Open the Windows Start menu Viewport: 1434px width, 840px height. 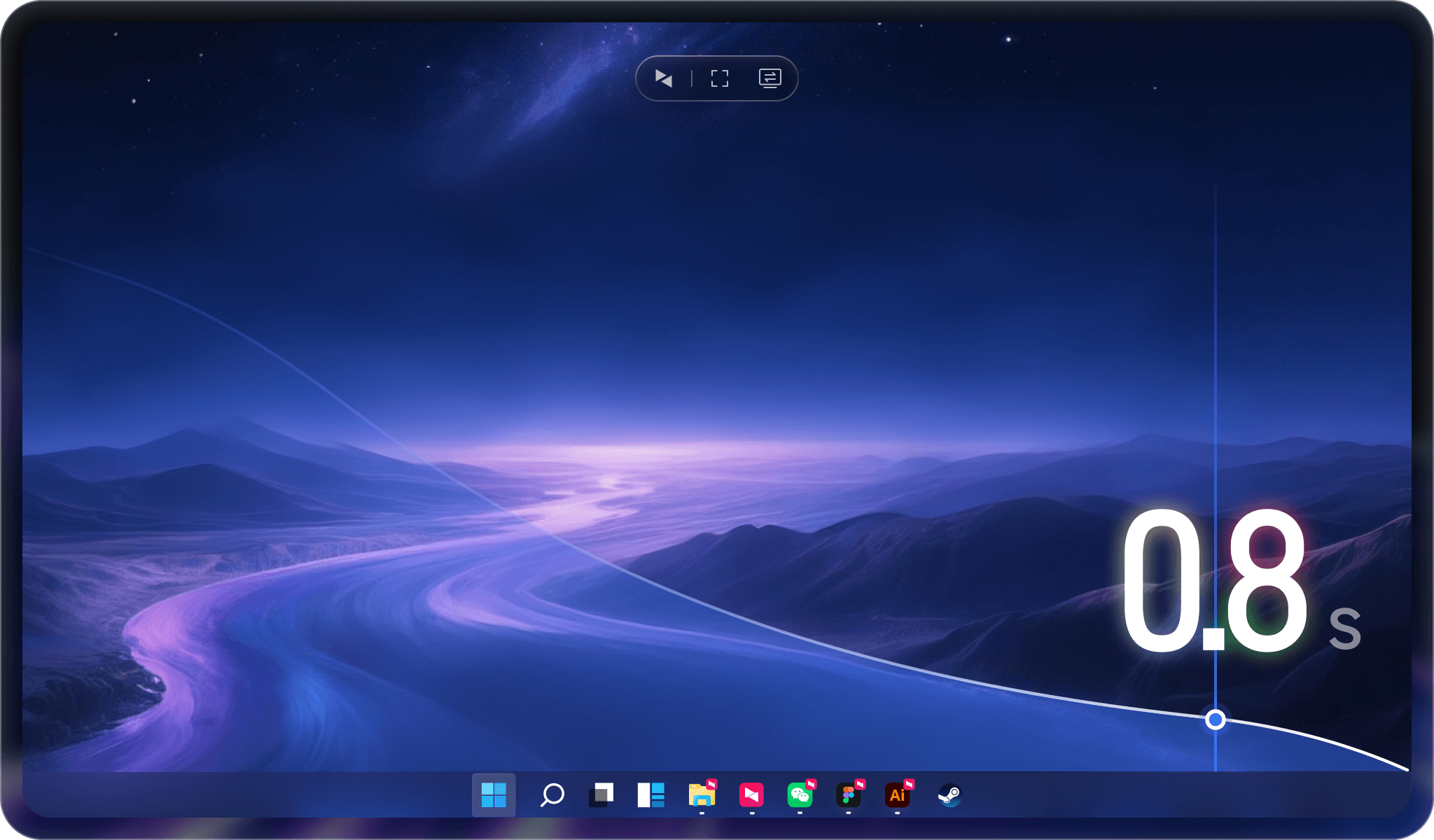click(494, 795)
